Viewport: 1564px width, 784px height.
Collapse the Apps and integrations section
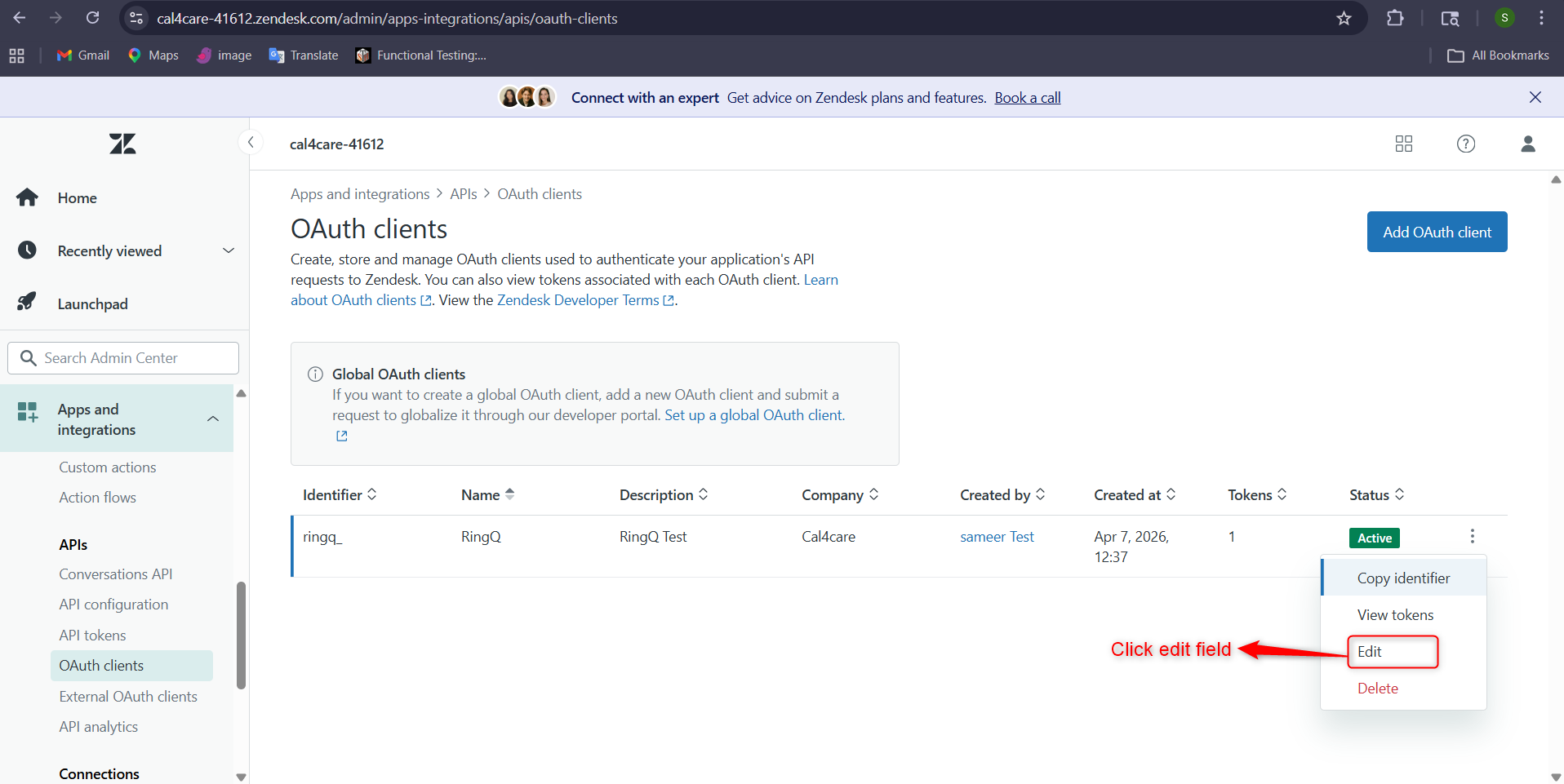click(117, 419)
